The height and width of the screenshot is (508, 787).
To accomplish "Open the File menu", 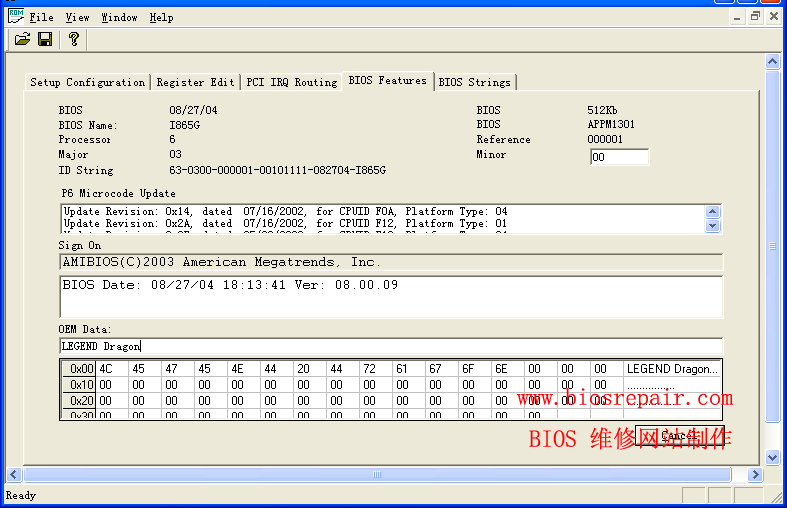I will coord(41,18).
